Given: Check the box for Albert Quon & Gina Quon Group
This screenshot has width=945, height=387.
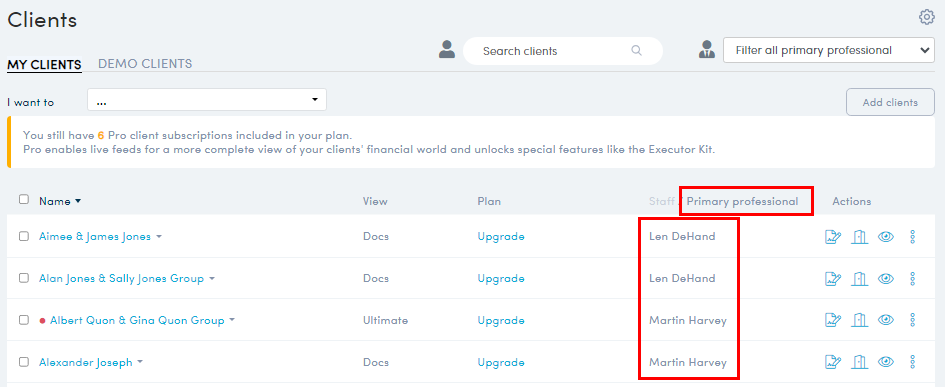Looking at the screenshot, I should coord(24,320).
